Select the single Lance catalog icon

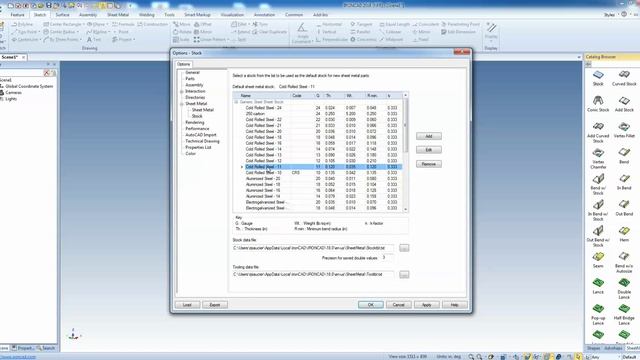(598, 283)
